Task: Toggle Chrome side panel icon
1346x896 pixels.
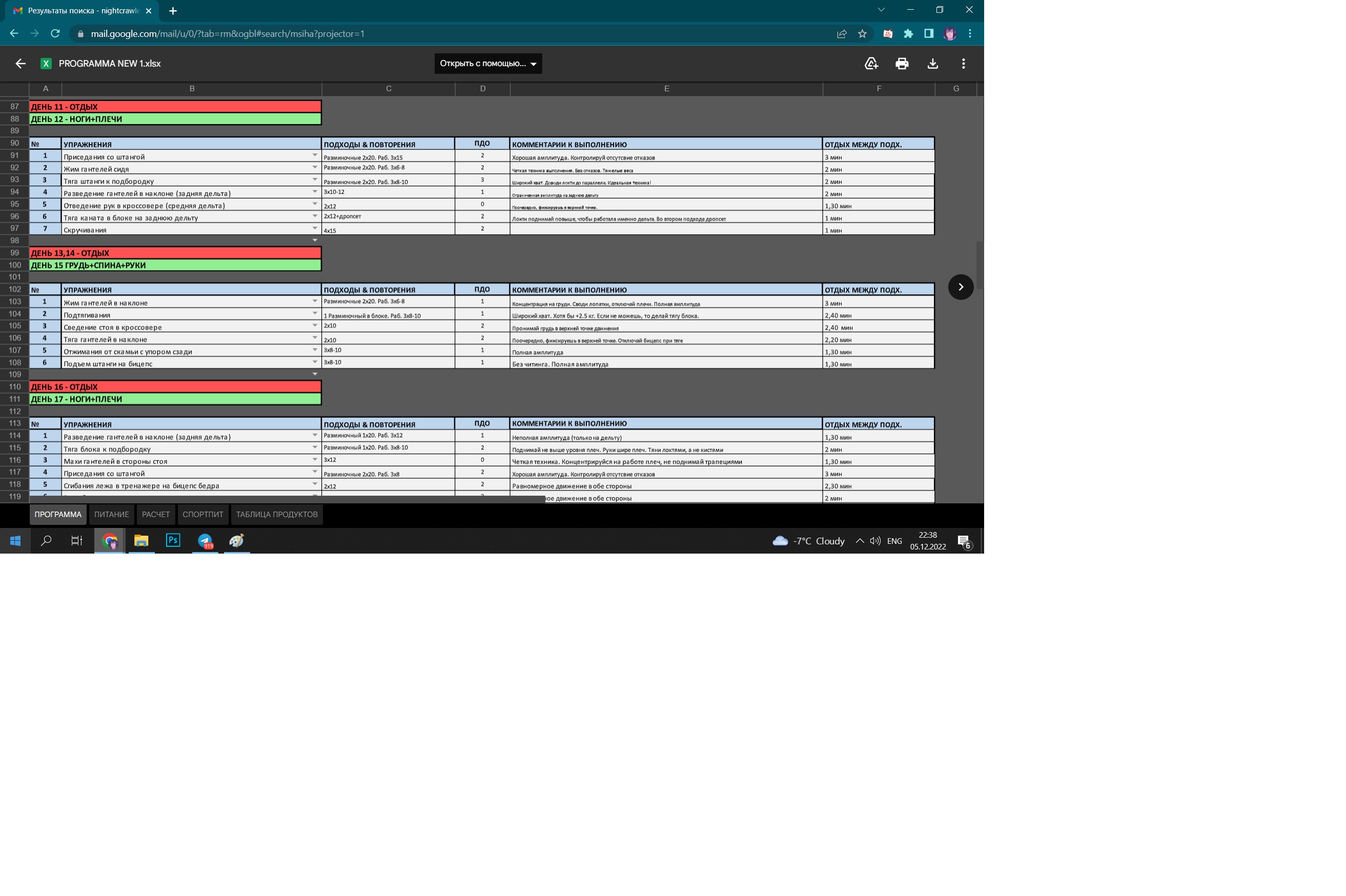Action: pos(928,34)
